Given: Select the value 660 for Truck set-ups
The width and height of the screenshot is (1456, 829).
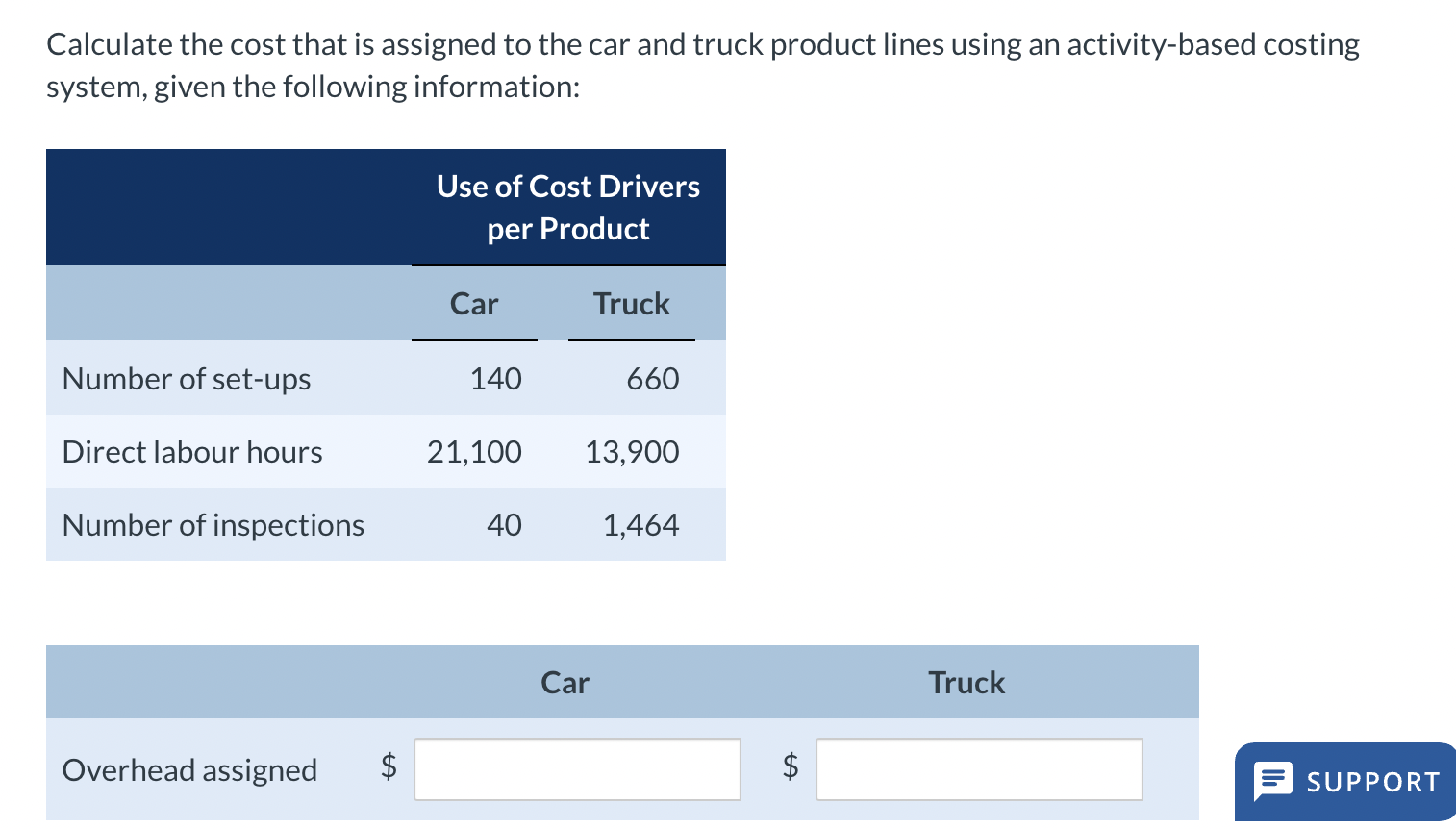Looking at the screenshot, I should tap(653, 379).
